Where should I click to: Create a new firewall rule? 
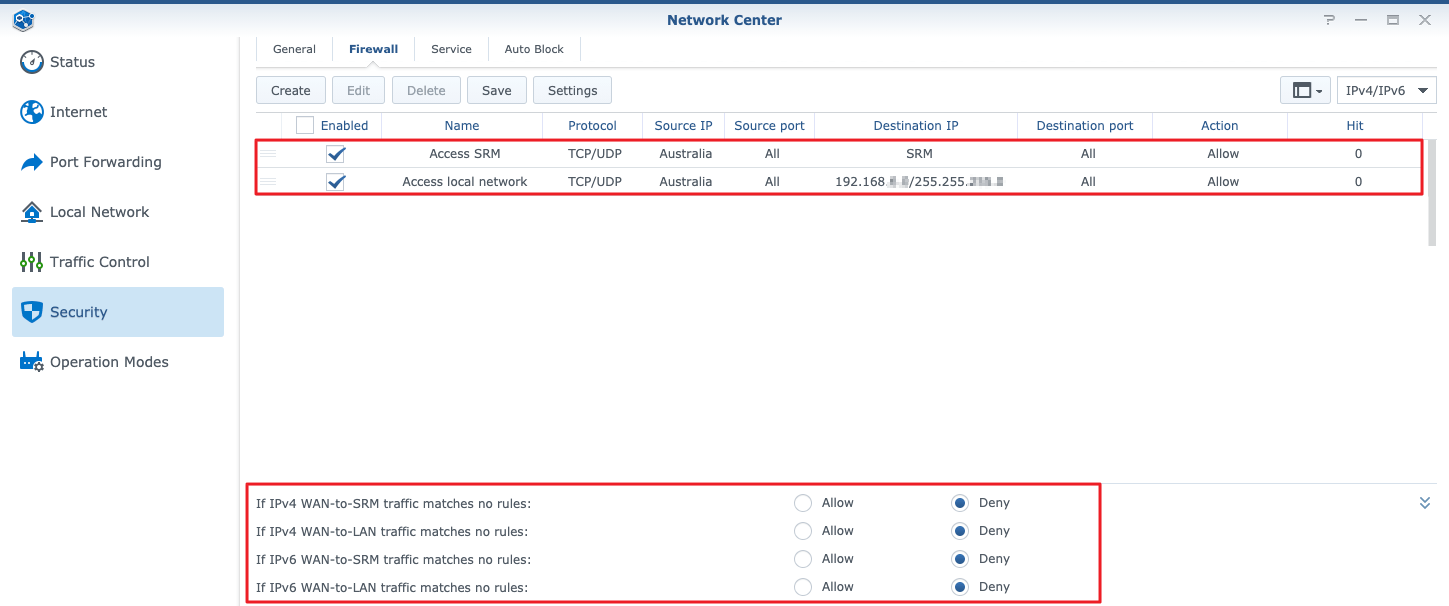290,90
